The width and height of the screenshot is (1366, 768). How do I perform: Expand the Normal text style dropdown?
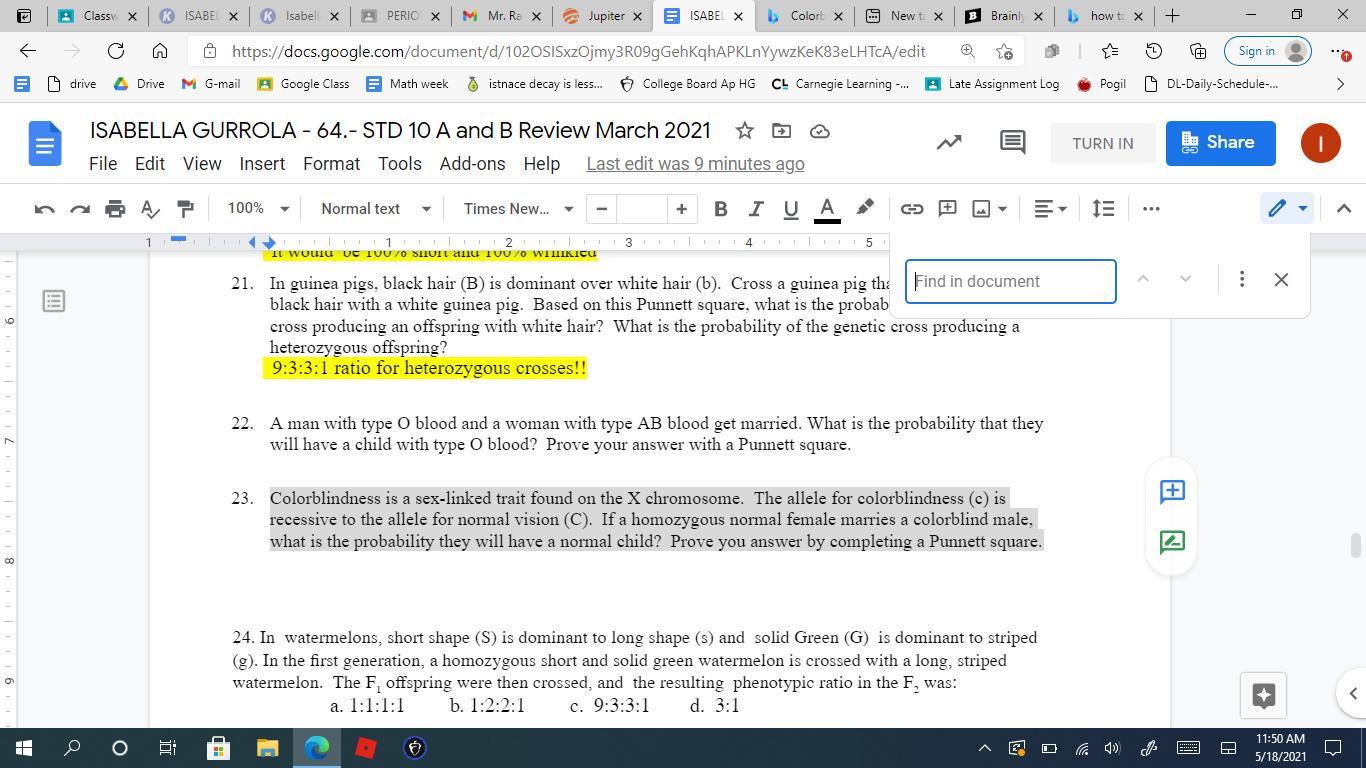375,208
